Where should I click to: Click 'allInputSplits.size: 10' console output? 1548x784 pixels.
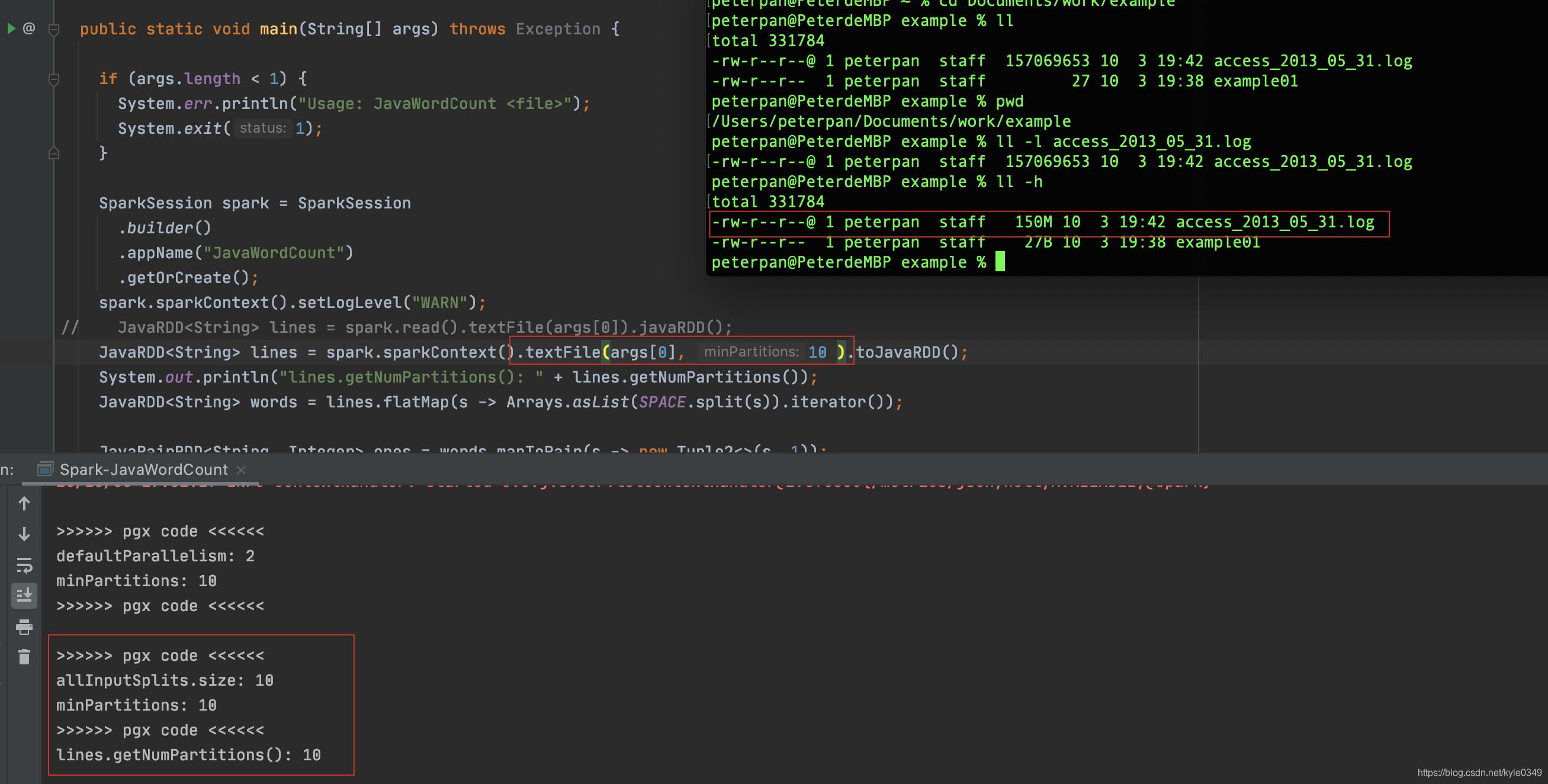tap(165, 680)
